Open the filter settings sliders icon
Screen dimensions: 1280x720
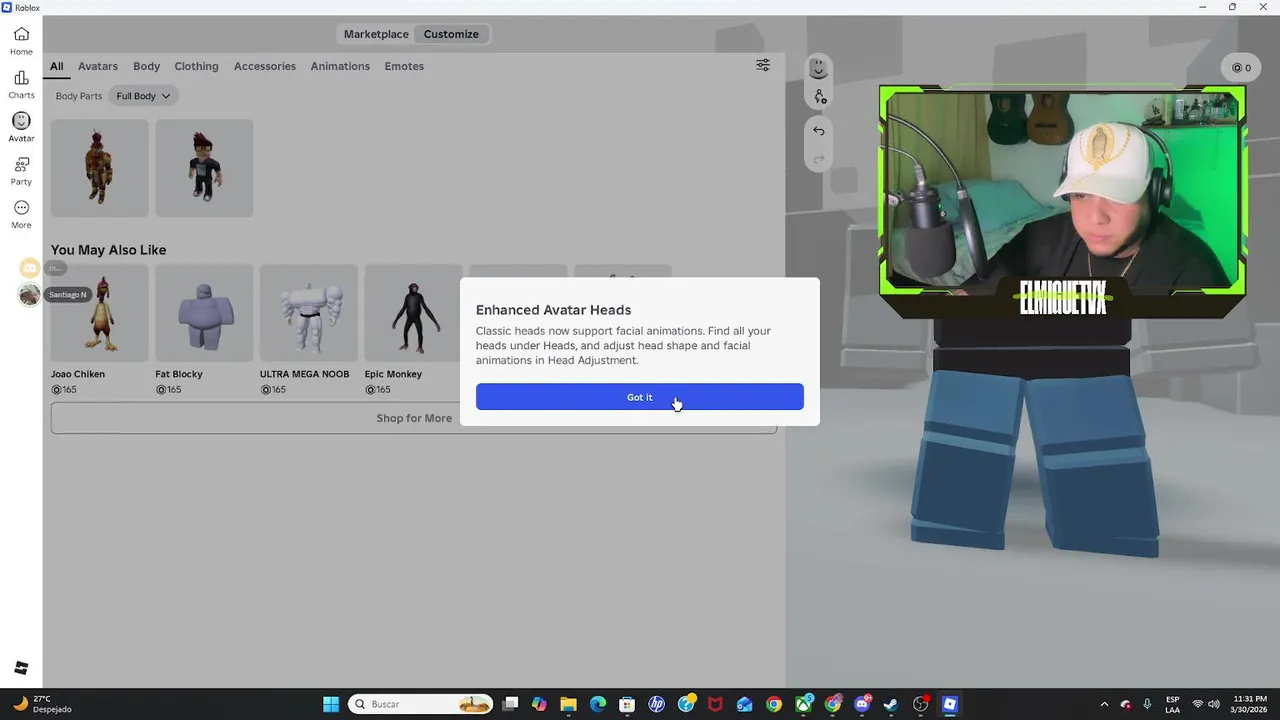[x=763, y=65]
